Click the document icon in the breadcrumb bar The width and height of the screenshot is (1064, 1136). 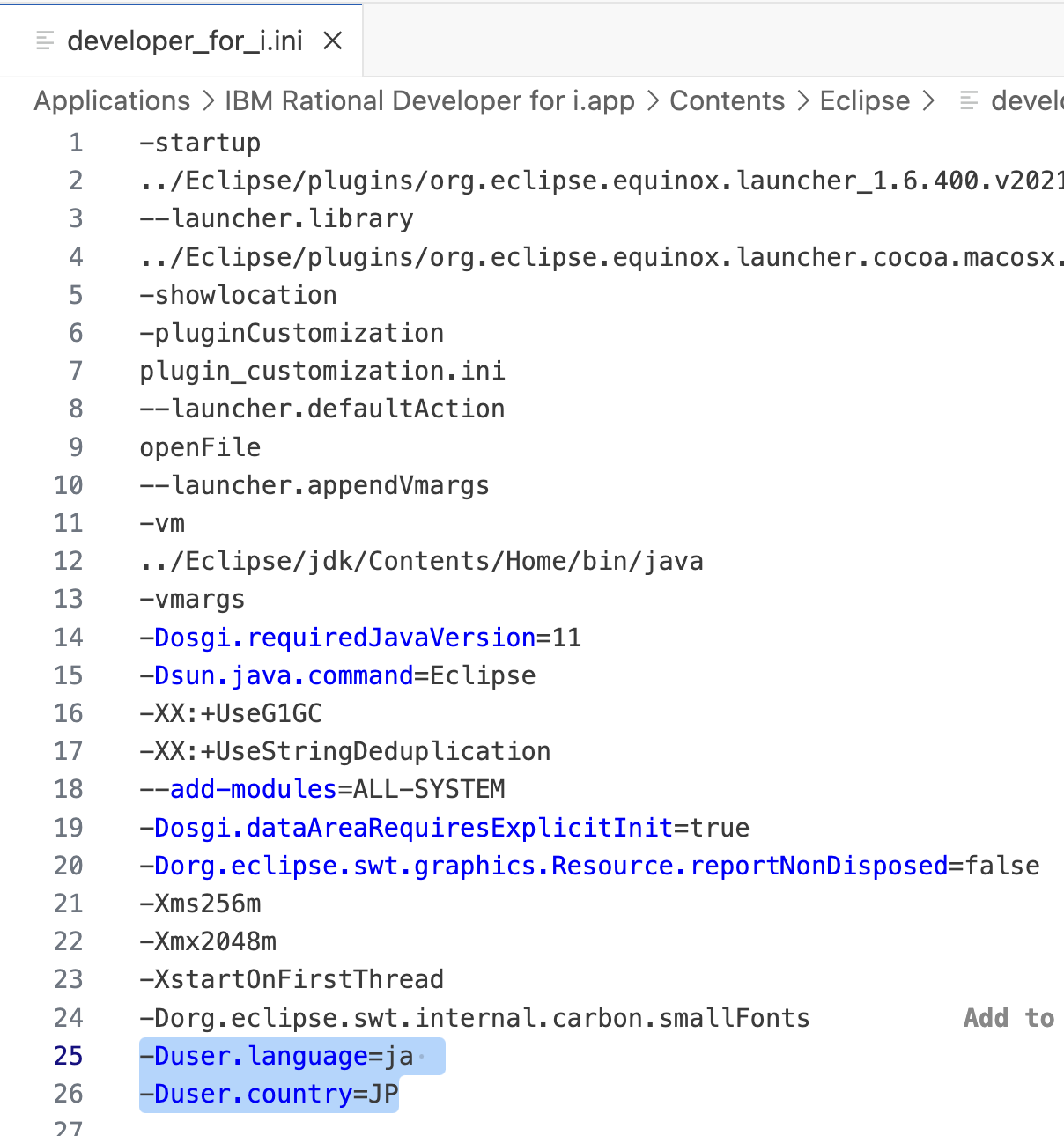[x=966, y=100]
